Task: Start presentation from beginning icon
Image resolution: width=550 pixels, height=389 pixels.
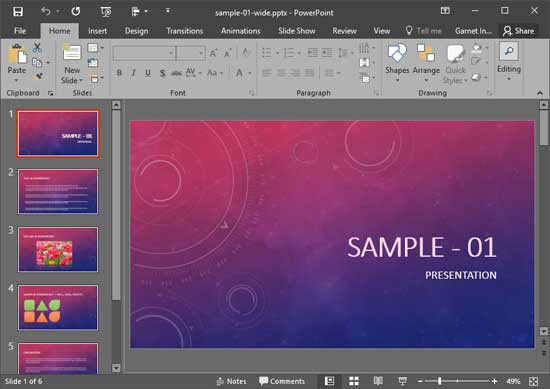Action: 106,12
